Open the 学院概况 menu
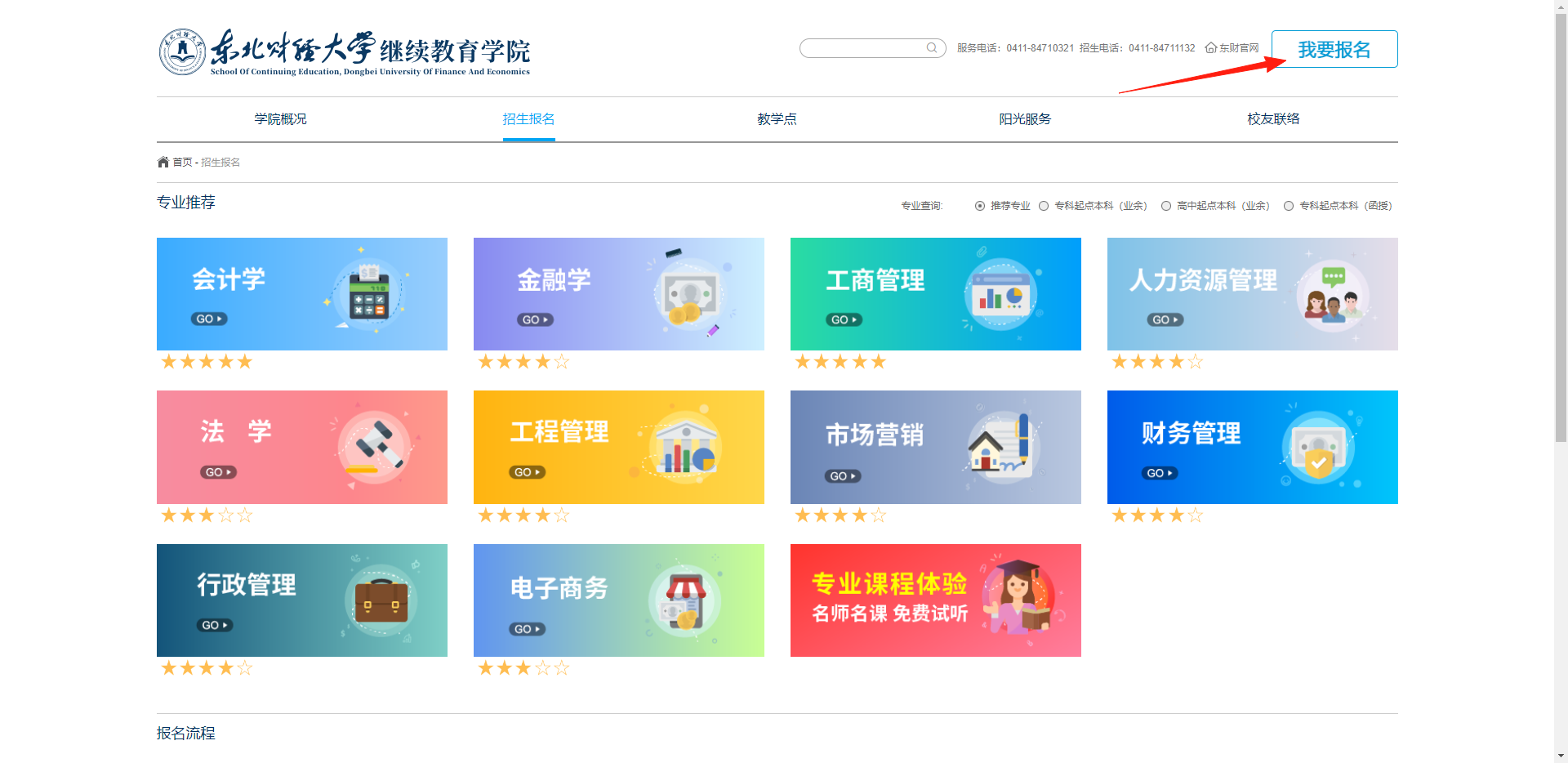This screenshot has height=763, width=1568. 280,119
